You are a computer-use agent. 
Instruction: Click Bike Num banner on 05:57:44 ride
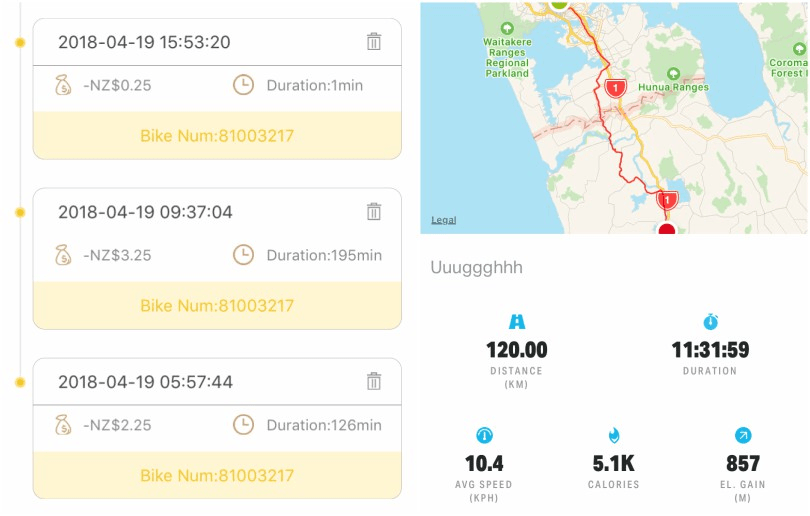(217, 475)
